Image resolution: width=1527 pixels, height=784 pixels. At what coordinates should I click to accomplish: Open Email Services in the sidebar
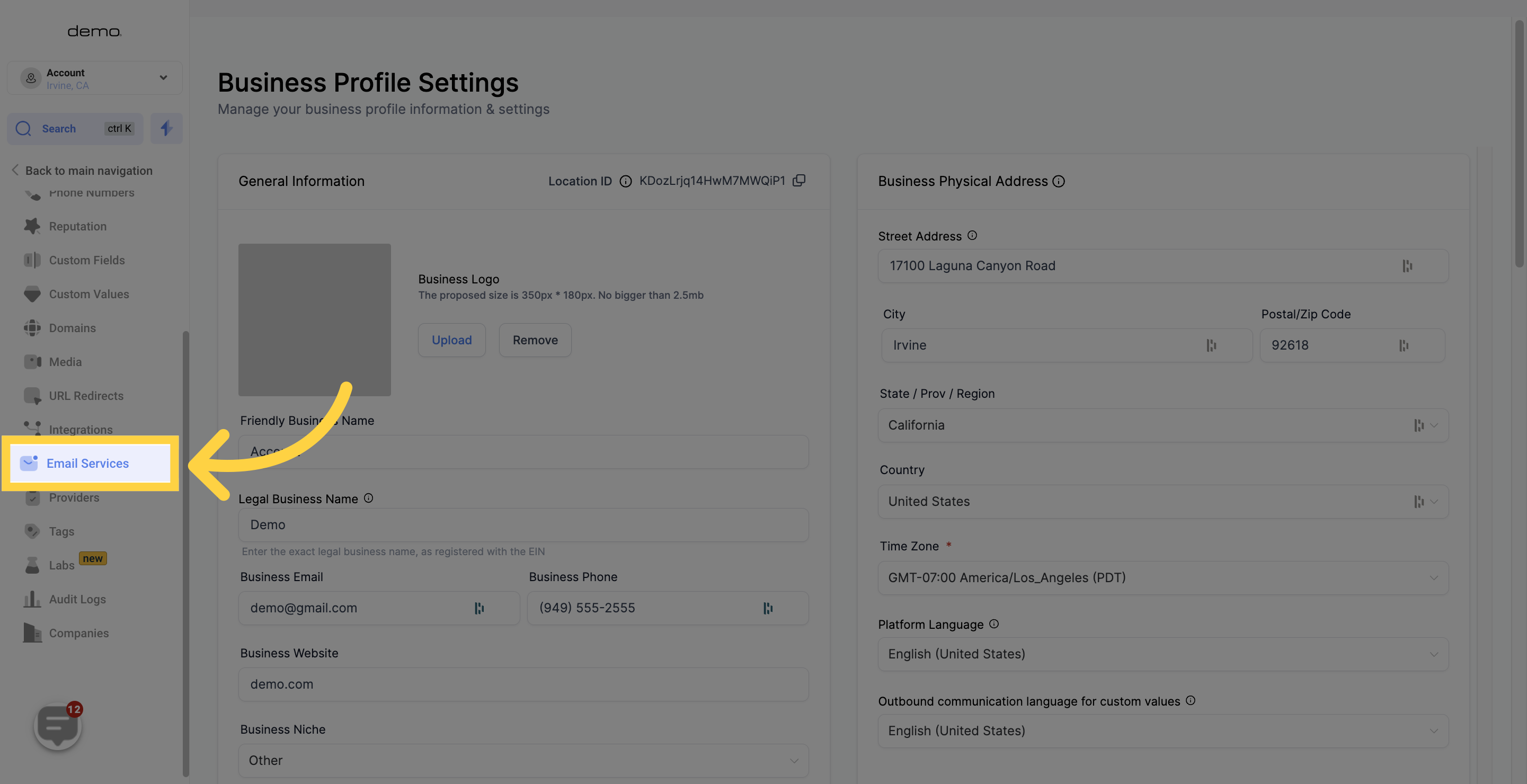click(x=90, y=463)
